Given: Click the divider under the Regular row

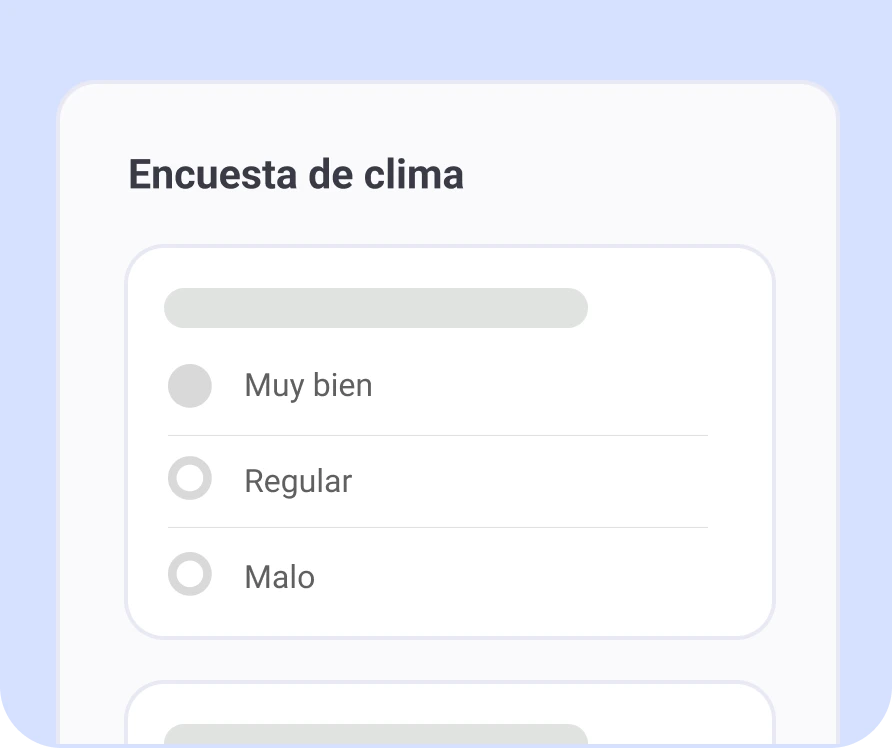Looking at the screenshot, I should point(437,528).
